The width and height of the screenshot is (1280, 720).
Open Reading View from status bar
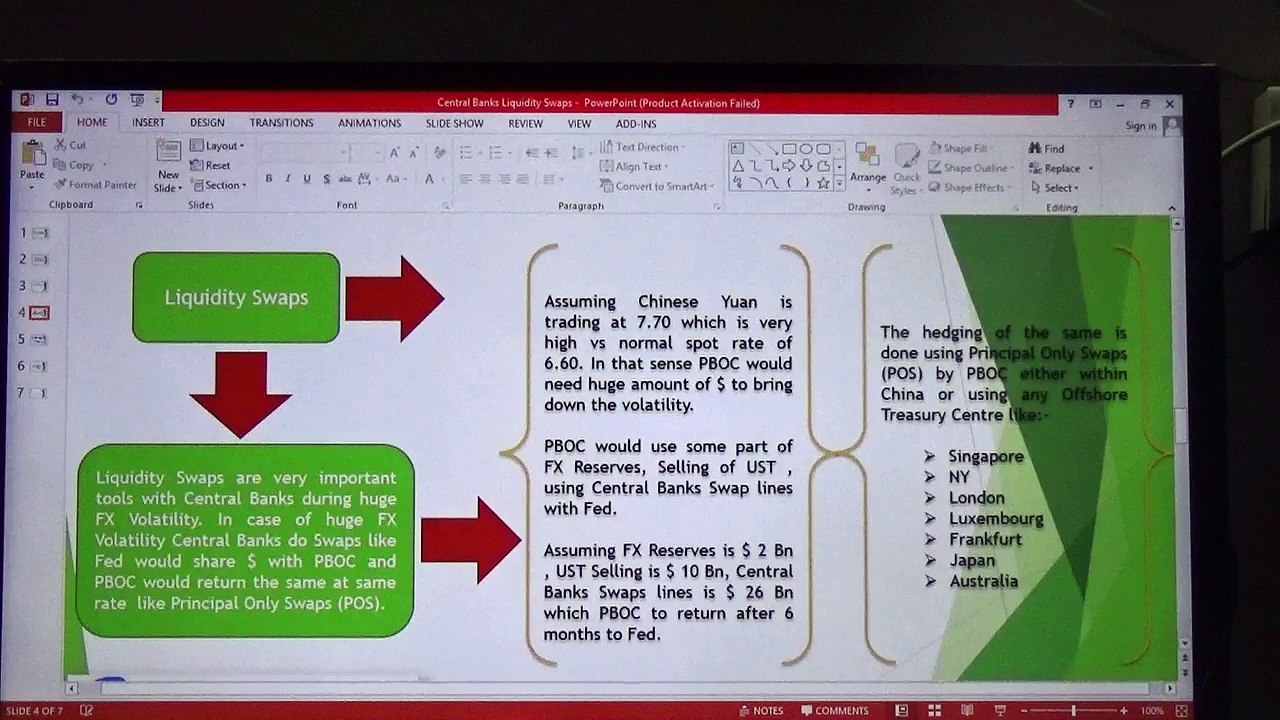coord(967,710)
